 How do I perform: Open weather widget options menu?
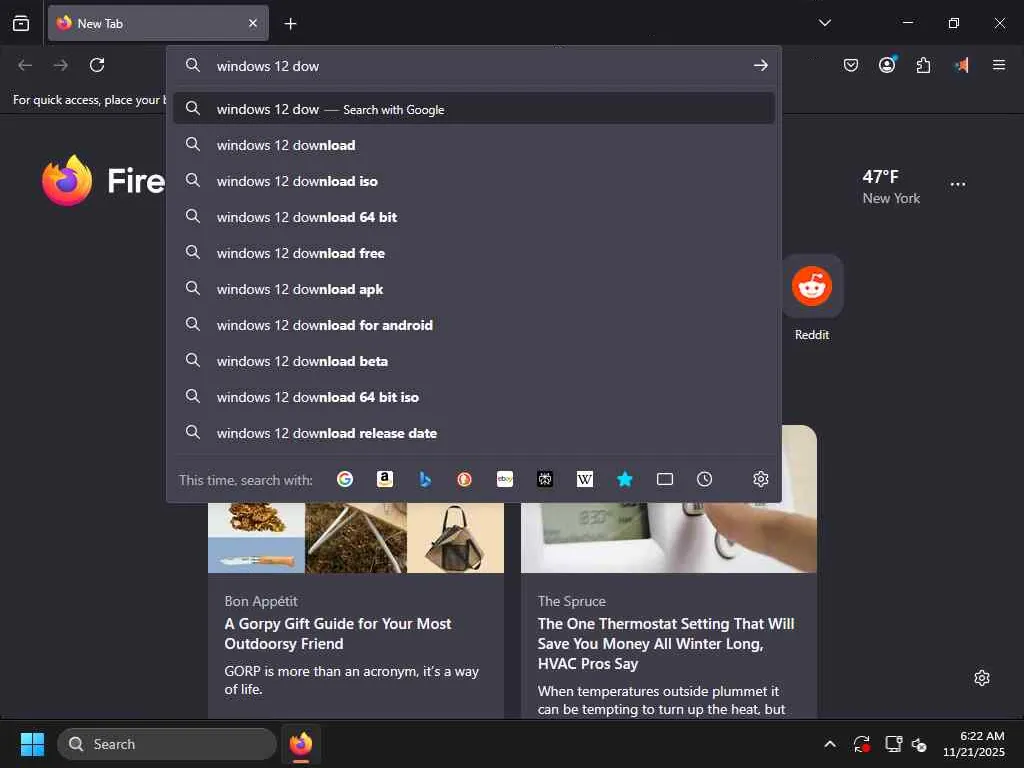(x=957, y=184)
